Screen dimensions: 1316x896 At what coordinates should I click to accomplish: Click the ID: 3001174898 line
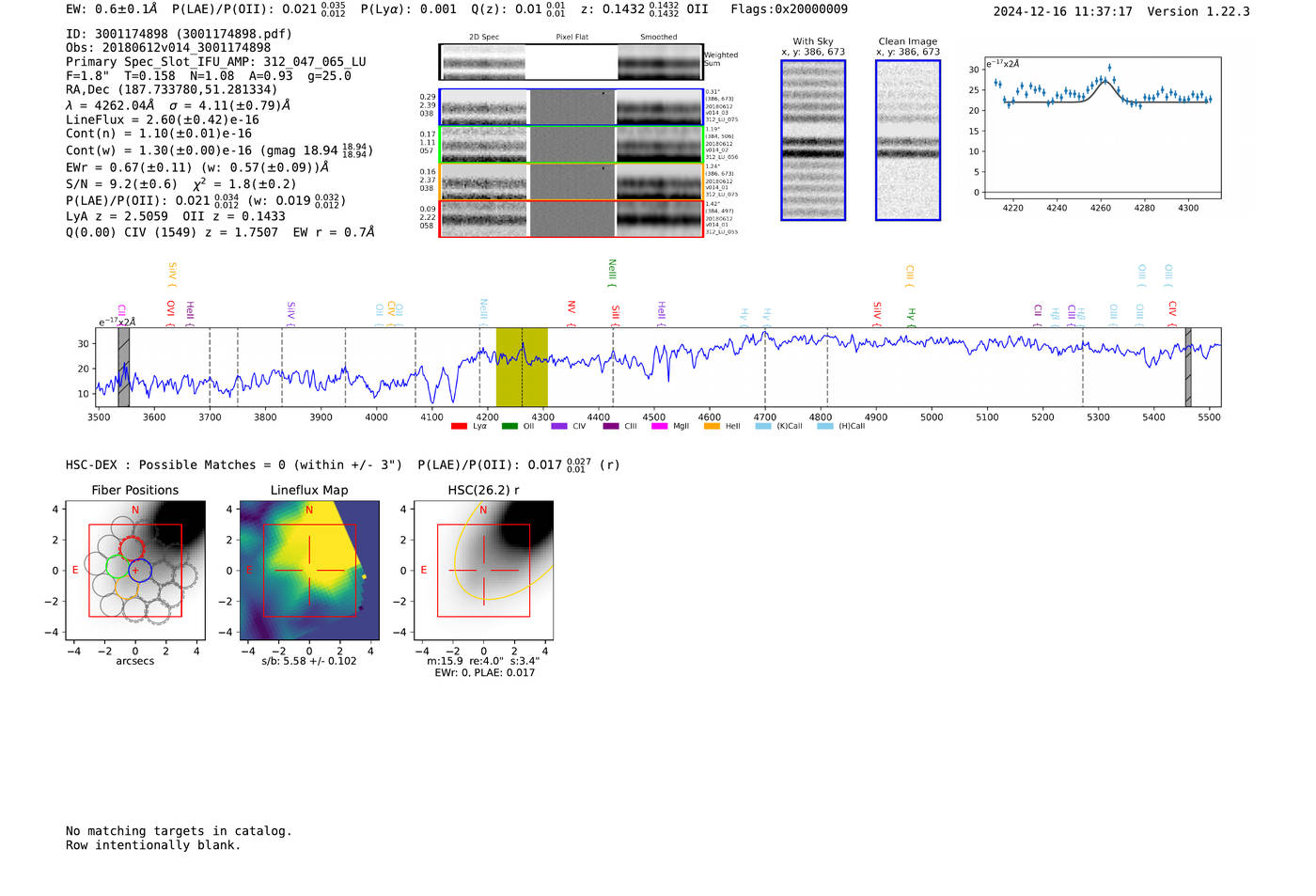coord(179,34)
